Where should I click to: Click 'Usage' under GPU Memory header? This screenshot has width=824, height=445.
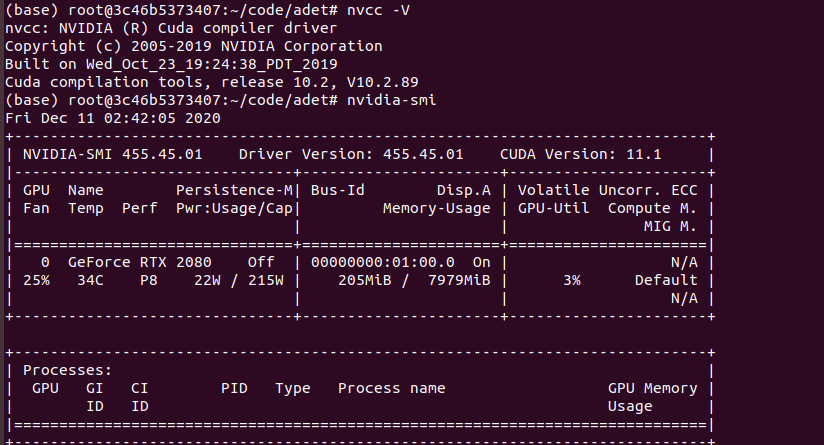(630, 407)
